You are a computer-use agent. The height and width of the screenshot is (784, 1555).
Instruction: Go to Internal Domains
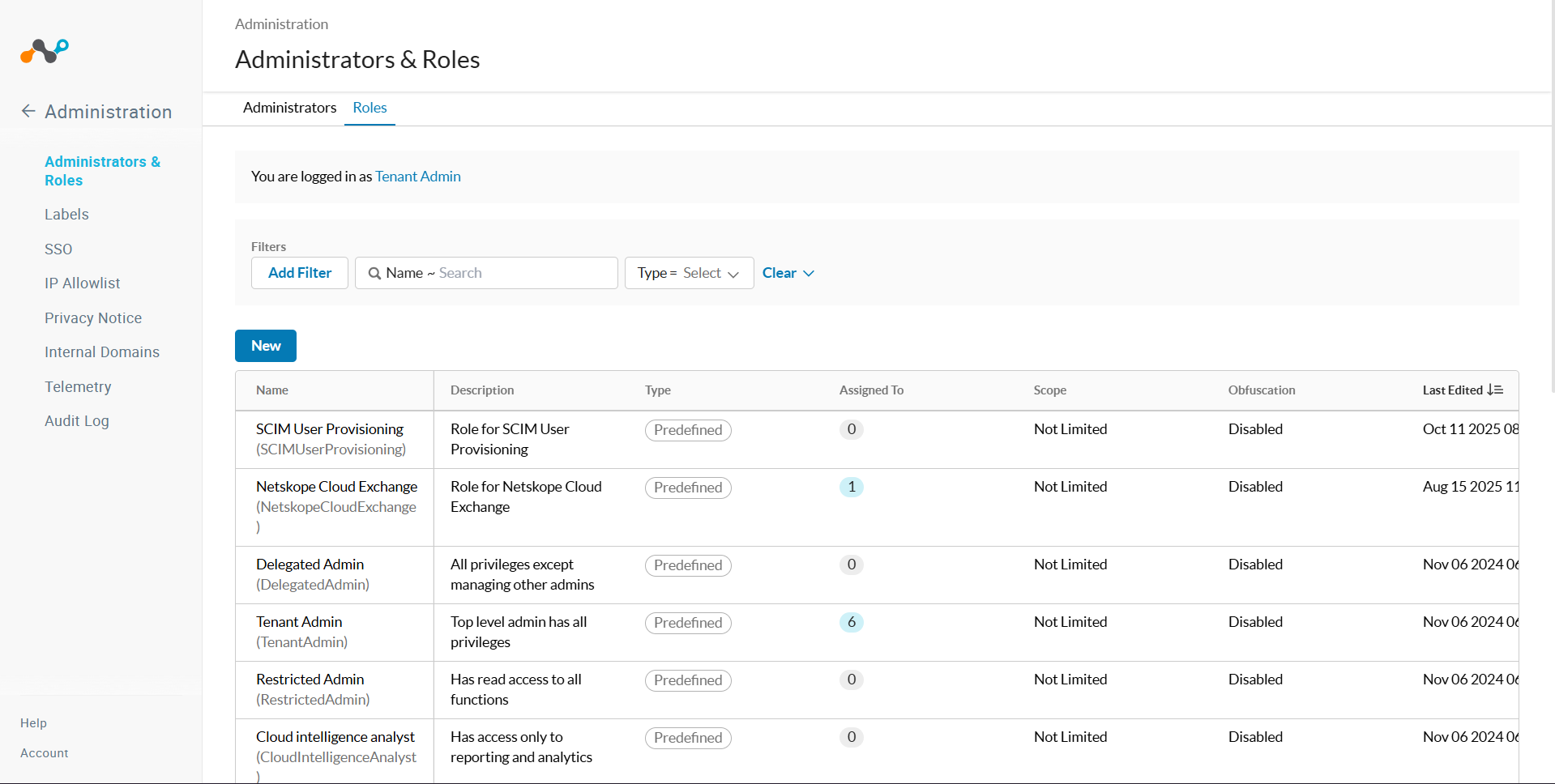coord(102,352)
